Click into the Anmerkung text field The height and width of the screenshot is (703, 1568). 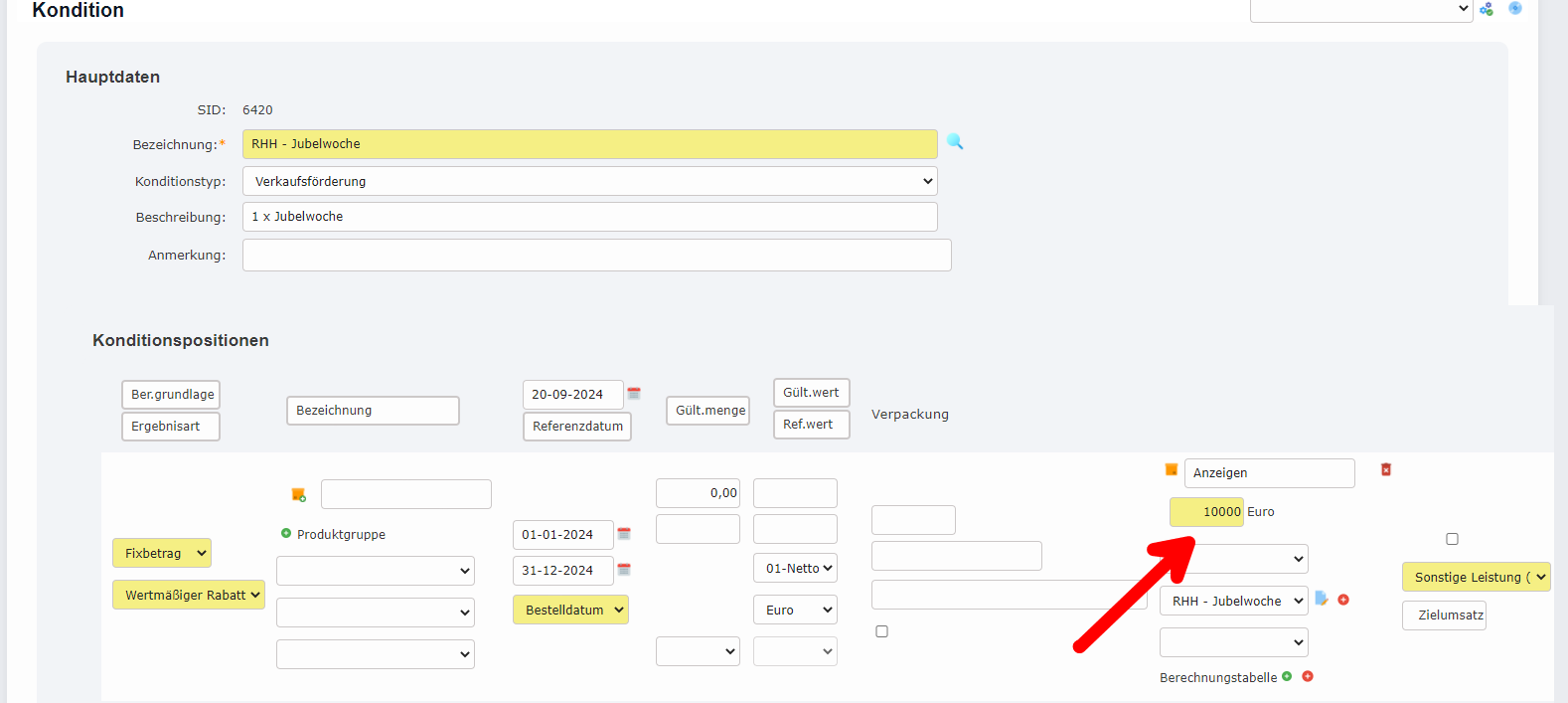coord(596,256)
